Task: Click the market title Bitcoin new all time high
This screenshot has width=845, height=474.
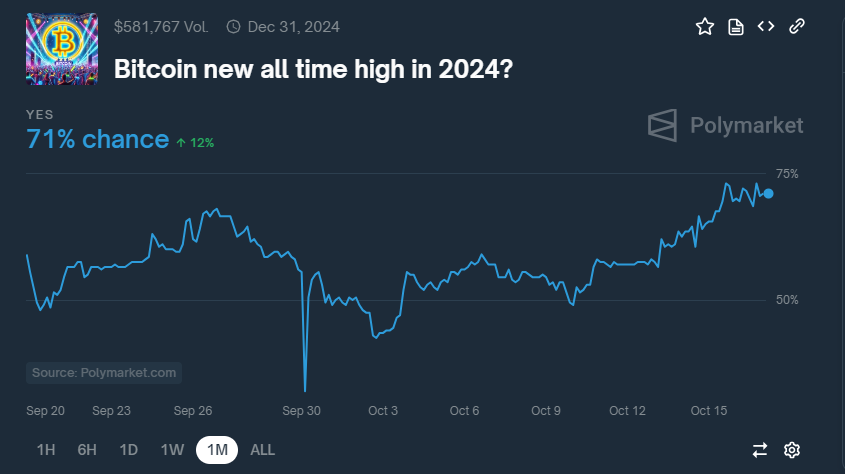Action: [x=313, y=69]
